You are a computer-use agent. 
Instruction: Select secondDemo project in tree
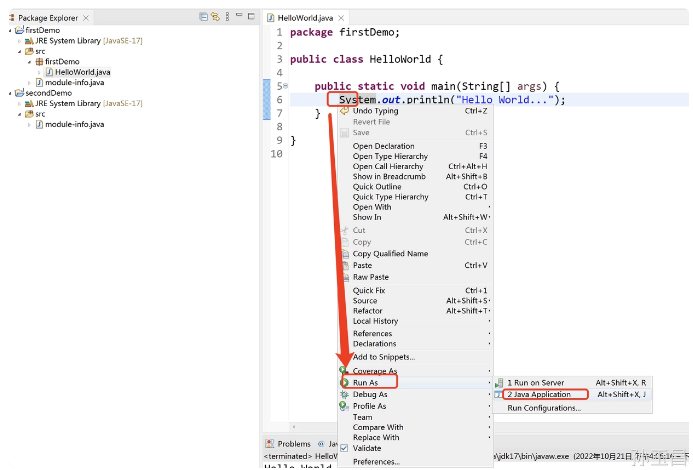48,93
